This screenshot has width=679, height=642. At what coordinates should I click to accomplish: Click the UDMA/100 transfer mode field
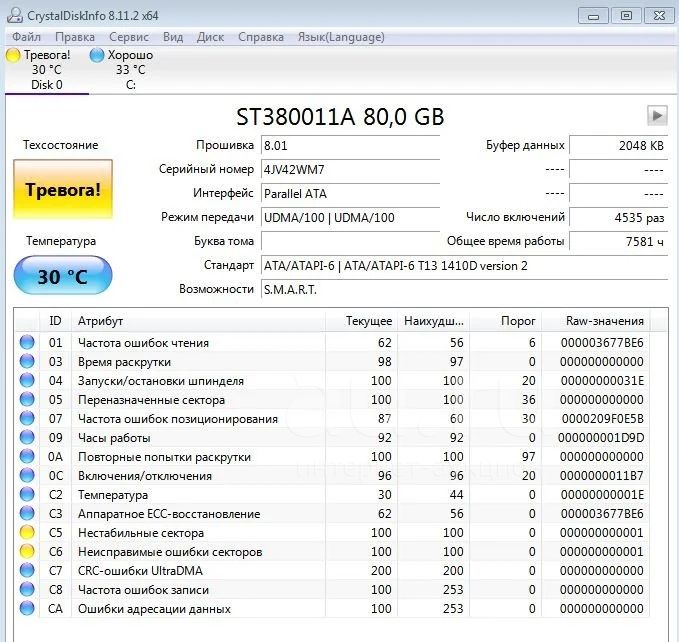coord(350,217)
